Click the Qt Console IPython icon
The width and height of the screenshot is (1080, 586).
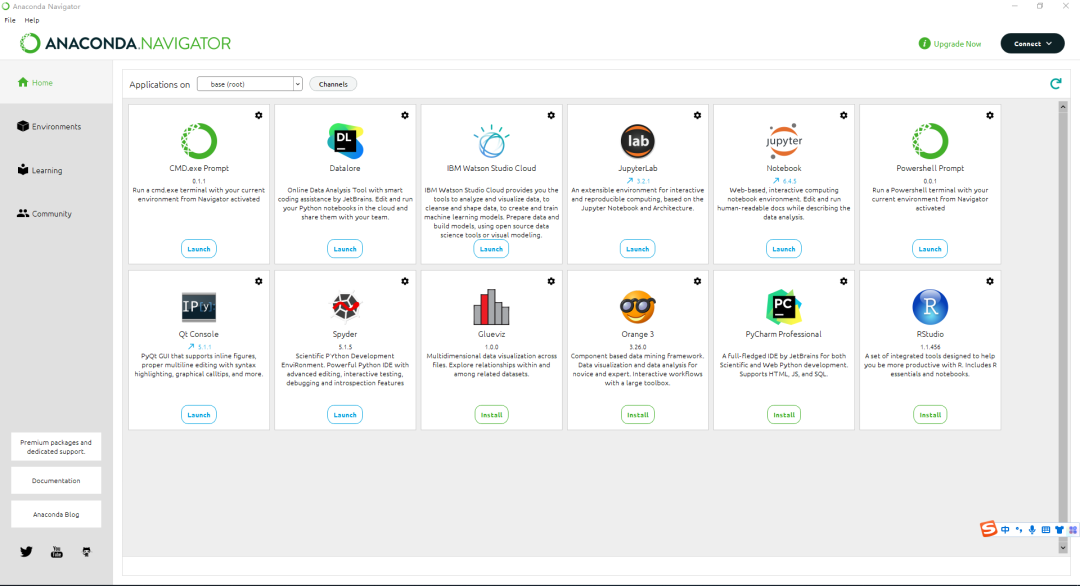coord(199,307)
